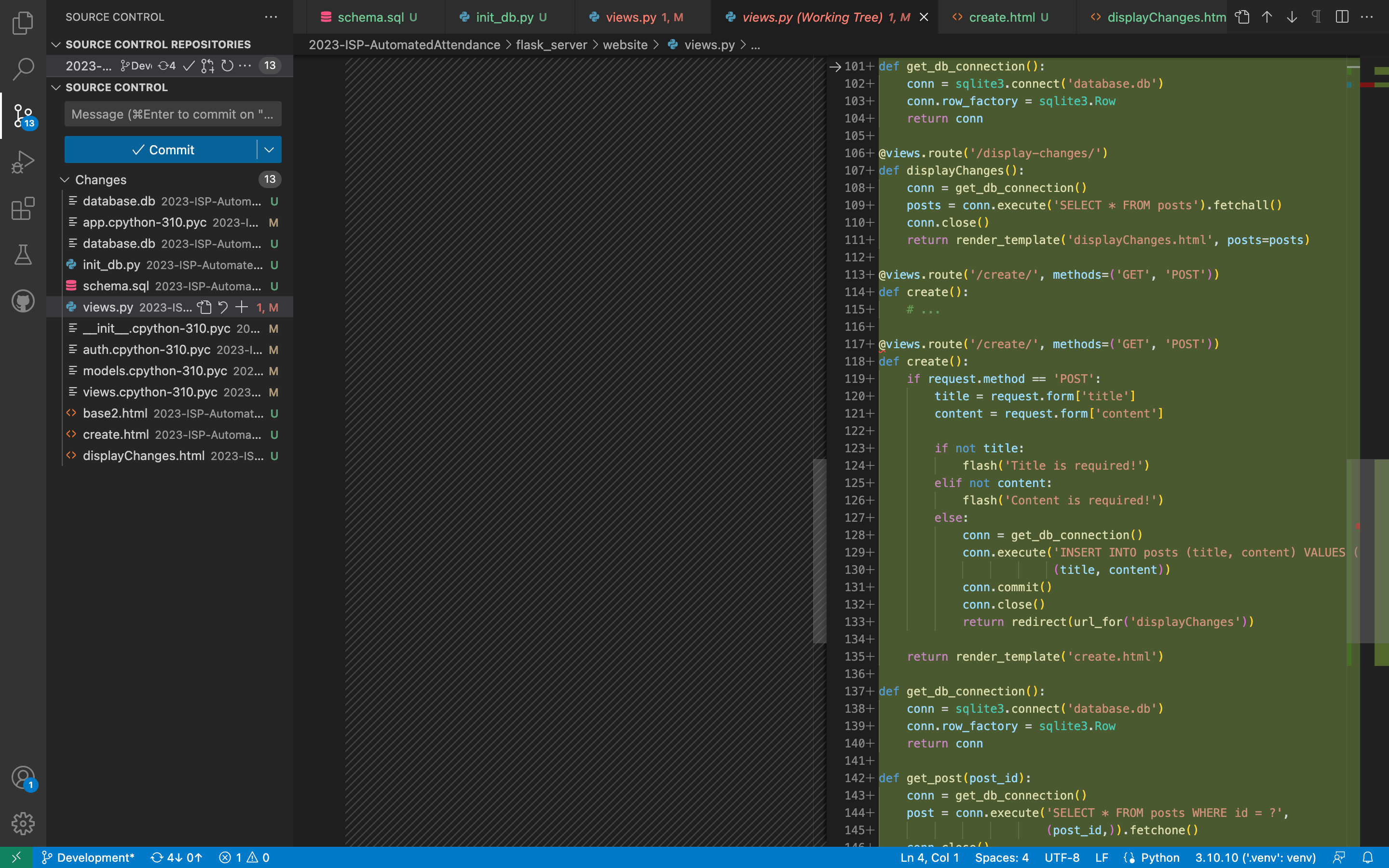Collapse the Changes group
The image size is (1389, 868).
point(65,180)
